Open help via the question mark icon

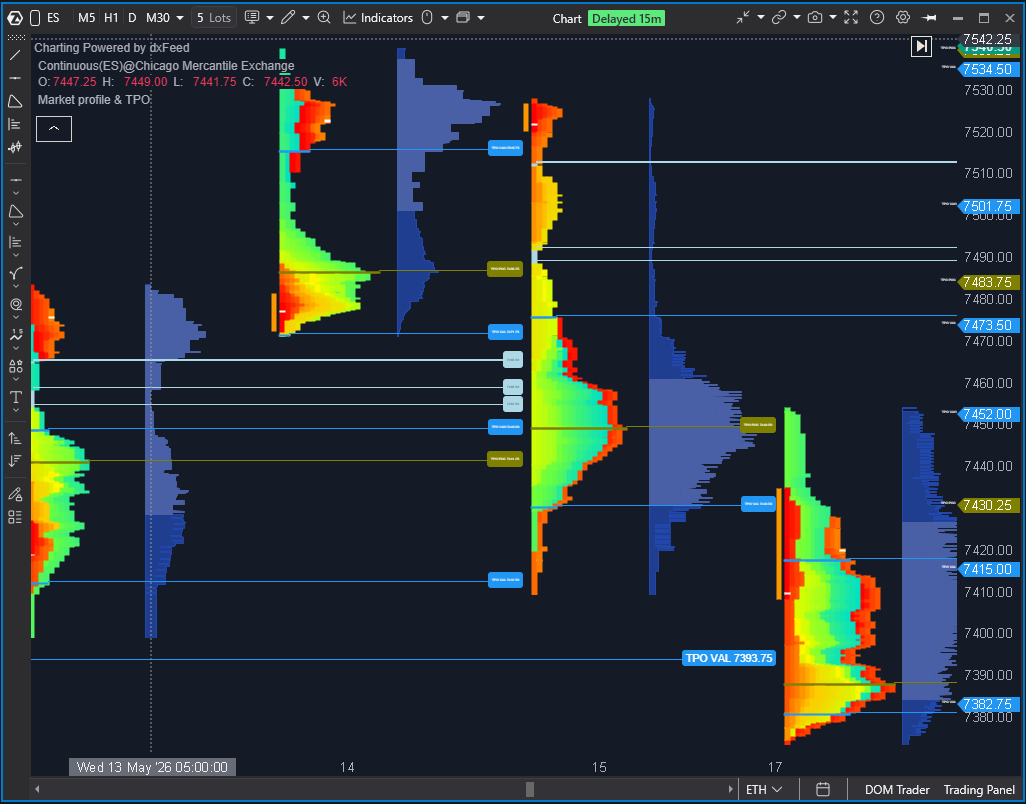877,18
